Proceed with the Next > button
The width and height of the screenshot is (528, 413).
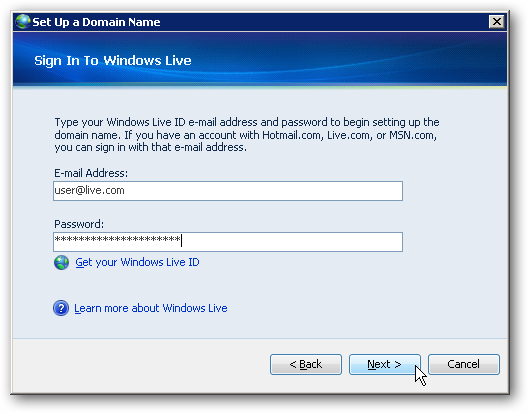385,364
